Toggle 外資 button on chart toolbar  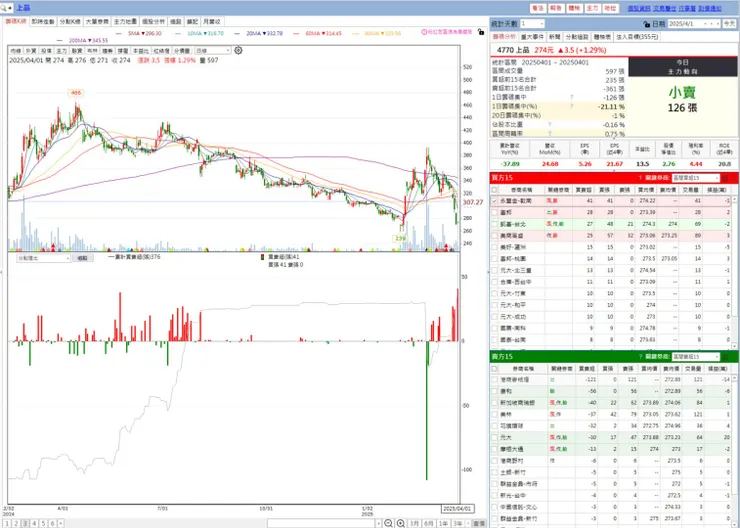coord(31,50)
